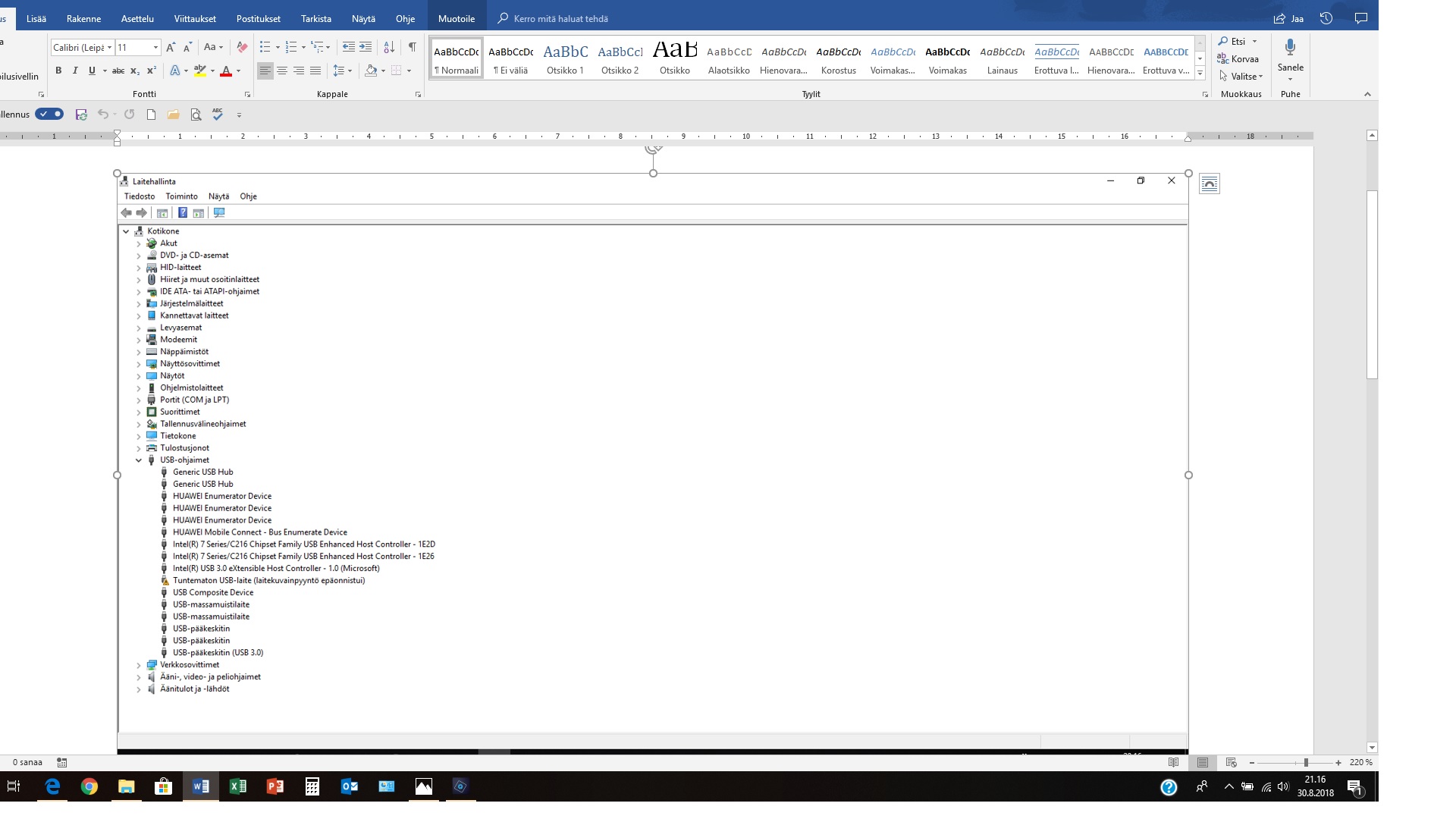Image resolution: width=1456 pixels, height=819 pixels.
Task: Open file folder icon in quick access
Action: pyautogui.click(x=174, y=115)
